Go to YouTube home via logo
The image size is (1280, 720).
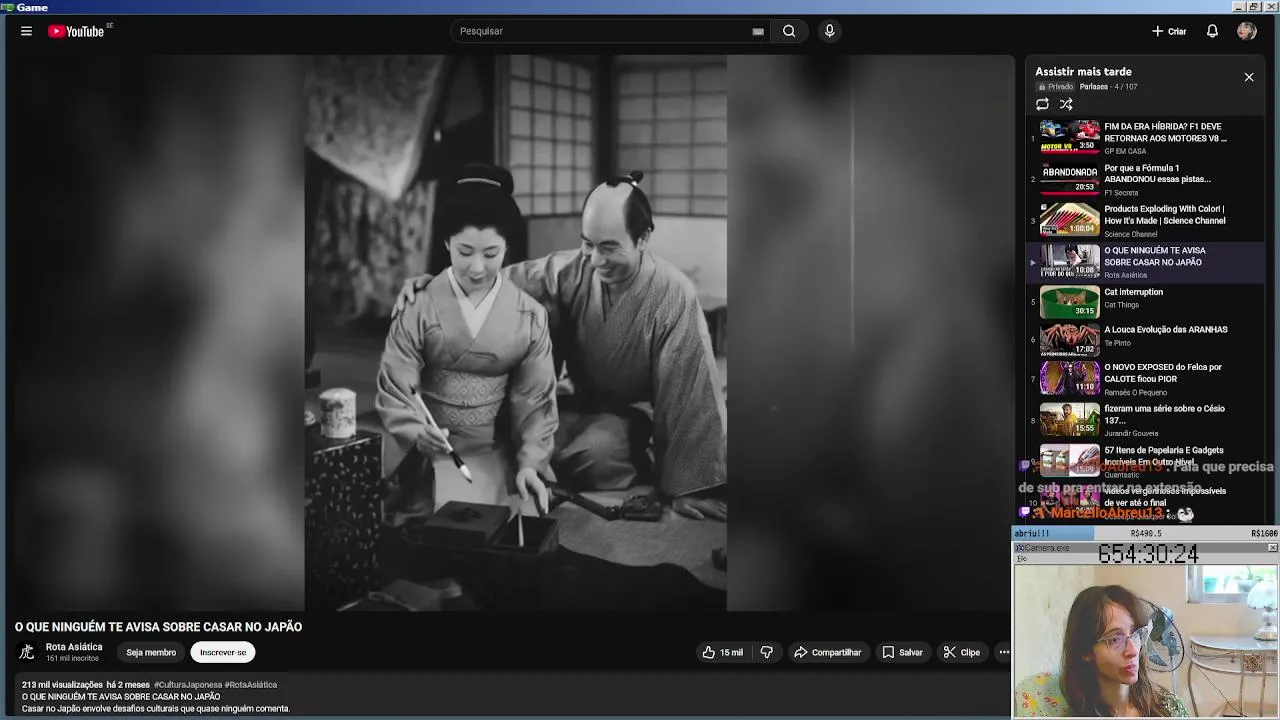pos(77,31)
